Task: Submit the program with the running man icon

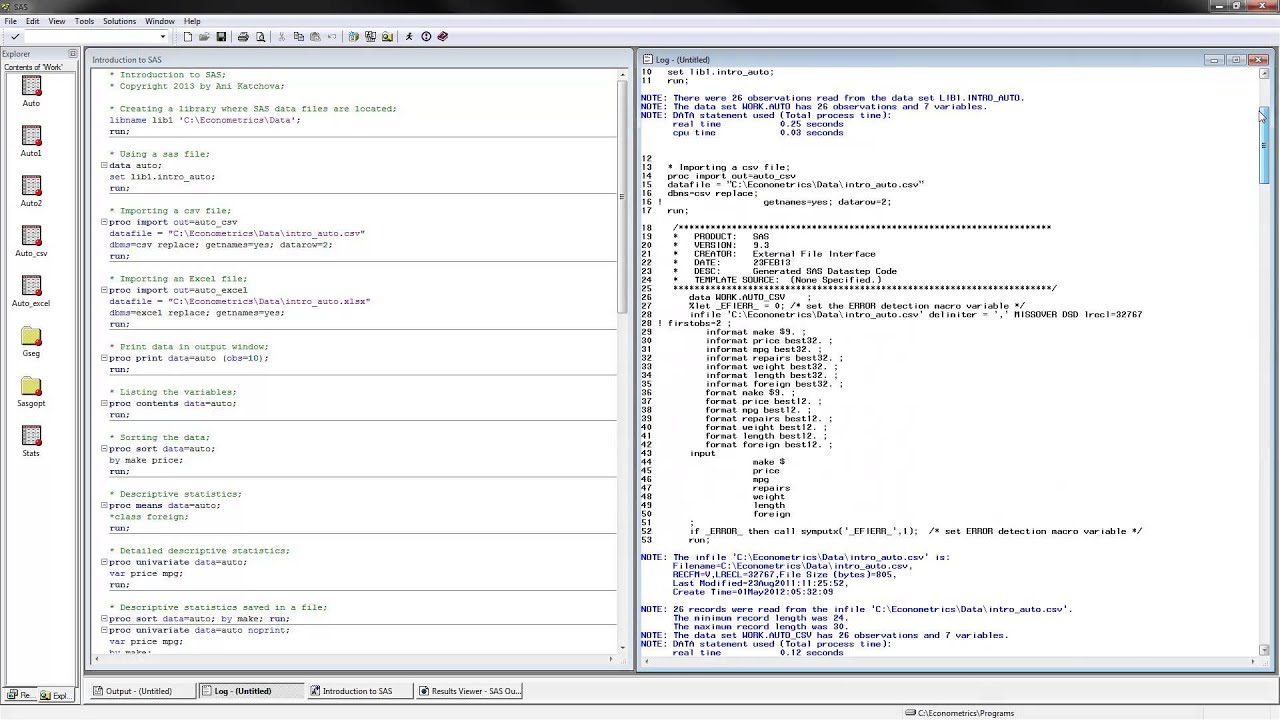Action: 408,37
